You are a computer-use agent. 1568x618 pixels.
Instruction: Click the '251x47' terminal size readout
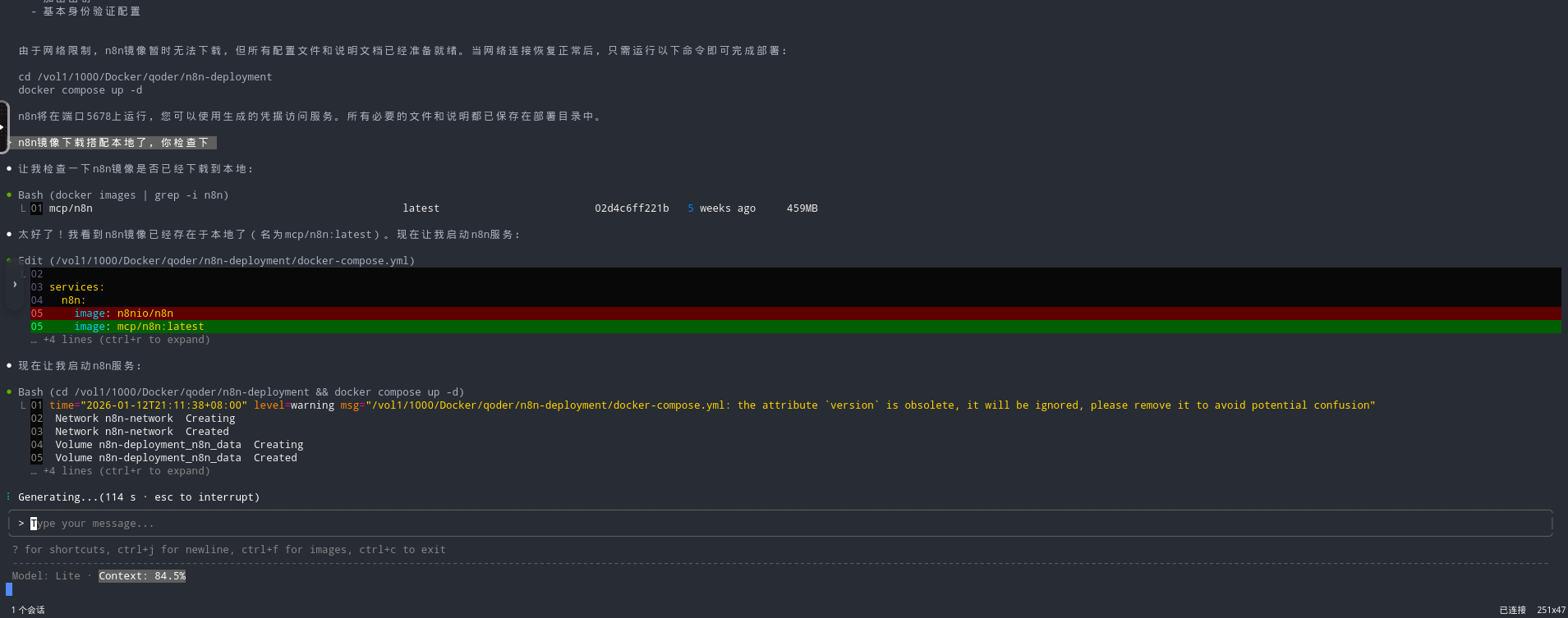pyautogui.click(x=1551, y=610)
